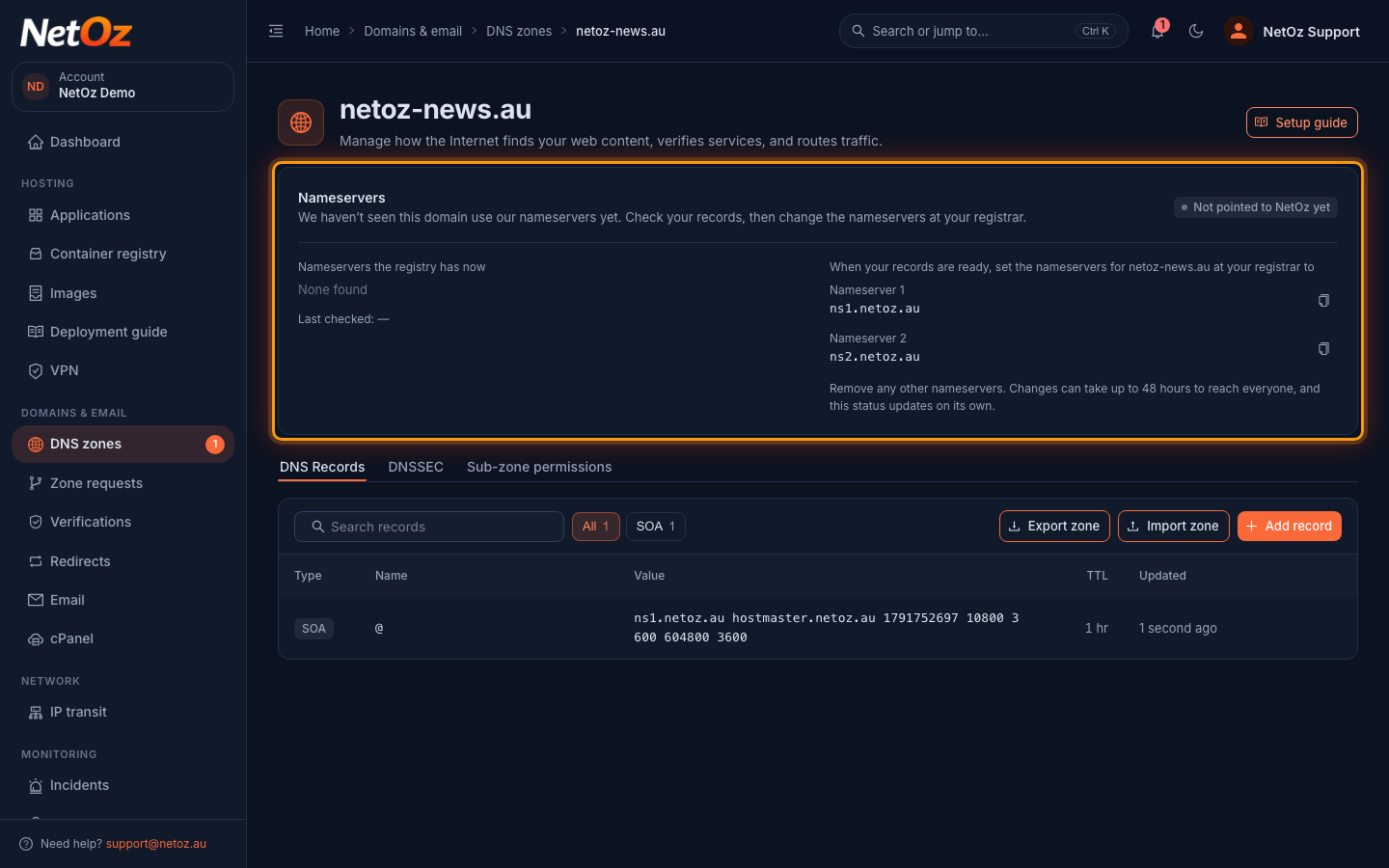
Task: Open the NetOz Support user avatar
Action: pos(1239,31)
